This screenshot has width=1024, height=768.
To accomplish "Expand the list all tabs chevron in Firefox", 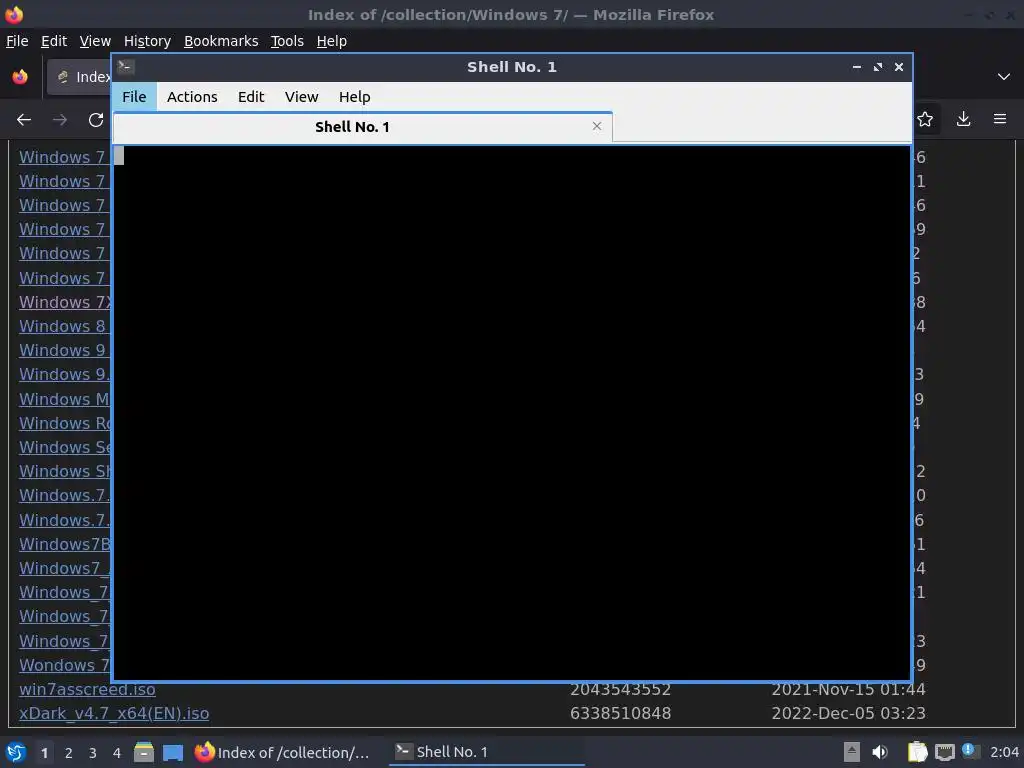I will tap(1004, 77).
